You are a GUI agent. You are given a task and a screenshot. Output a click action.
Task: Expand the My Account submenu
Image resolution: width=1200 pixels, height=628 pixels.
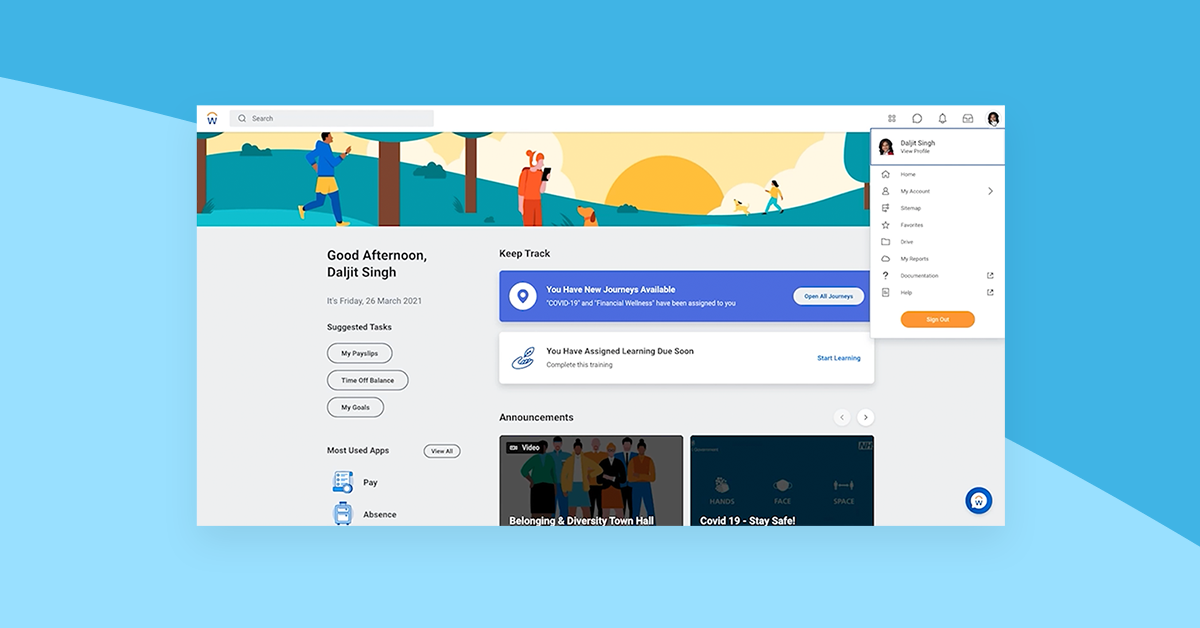tap(989, 190)
